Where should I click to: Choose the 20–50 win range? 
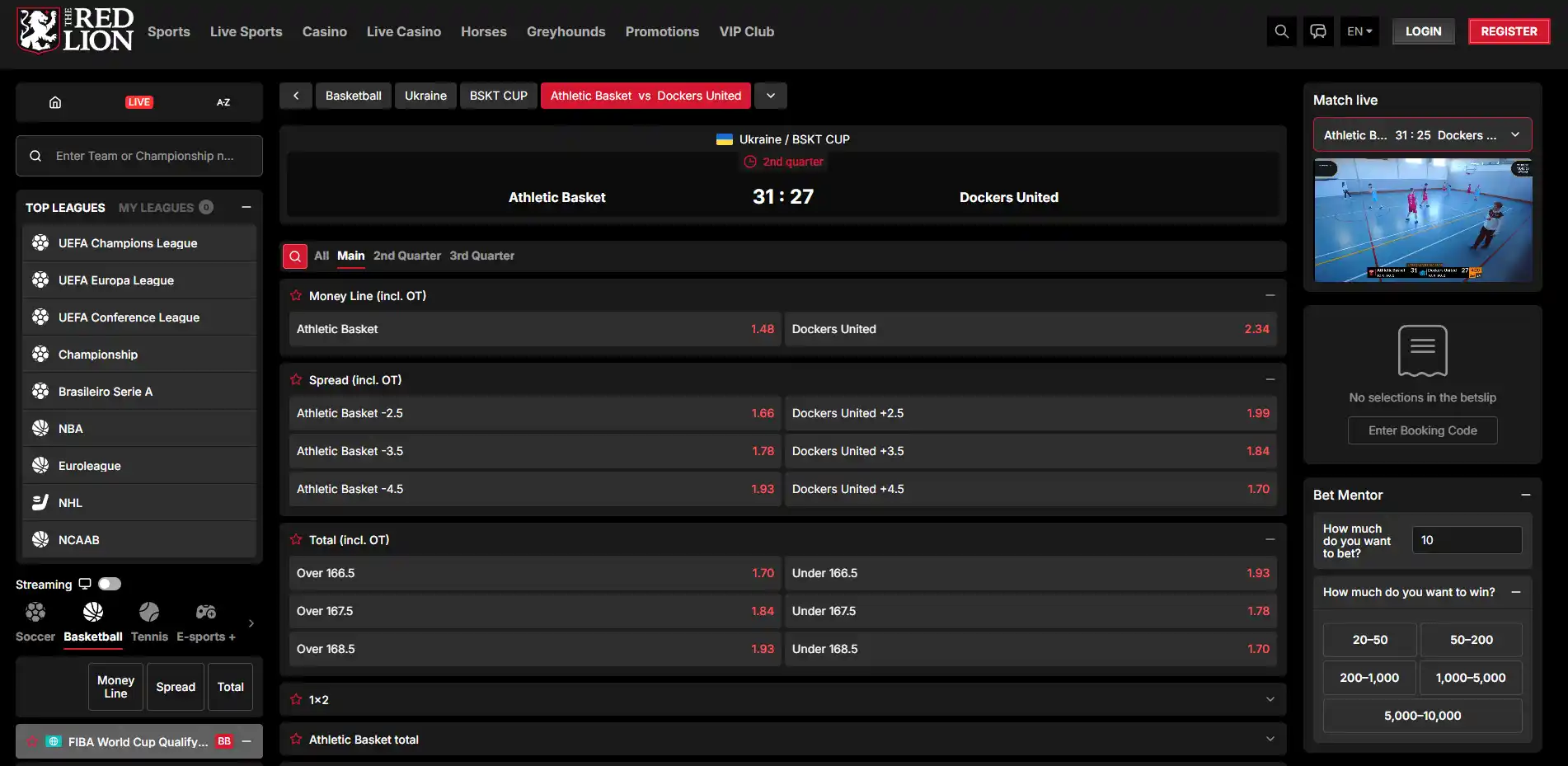click(x=1370, y=640)
